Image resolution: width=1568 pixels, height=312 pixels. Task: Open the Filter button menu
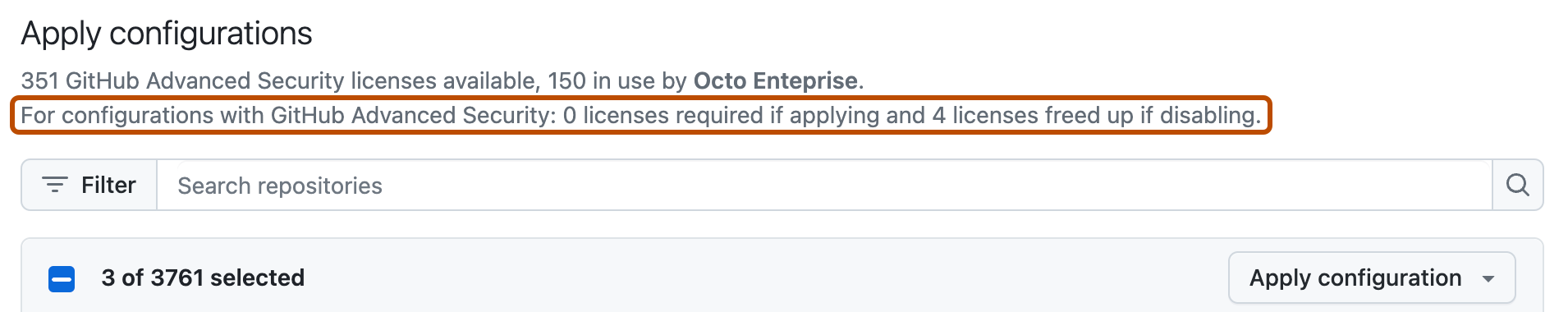(x=89, y=186)
